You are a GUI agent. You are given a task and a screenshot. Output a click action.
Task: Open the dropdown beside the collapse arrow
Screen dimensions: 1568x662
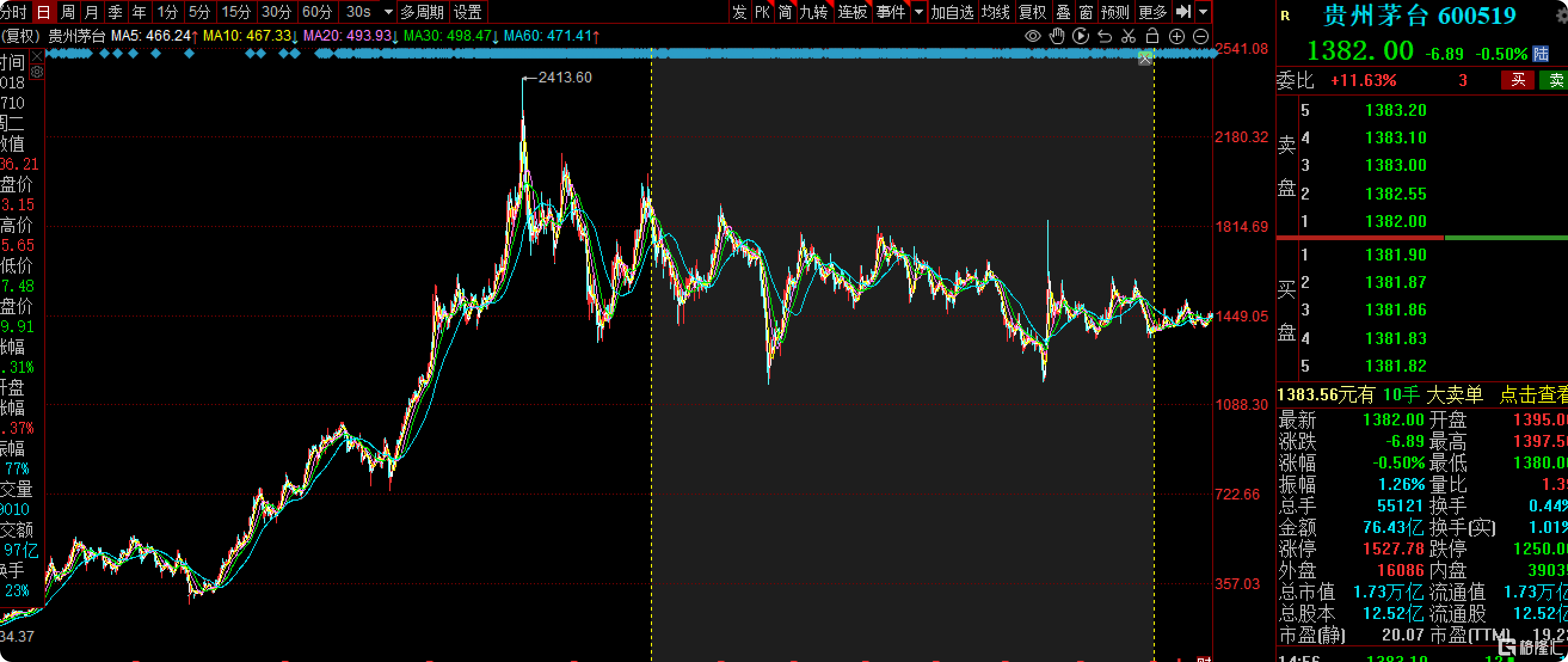[1203, 11]
